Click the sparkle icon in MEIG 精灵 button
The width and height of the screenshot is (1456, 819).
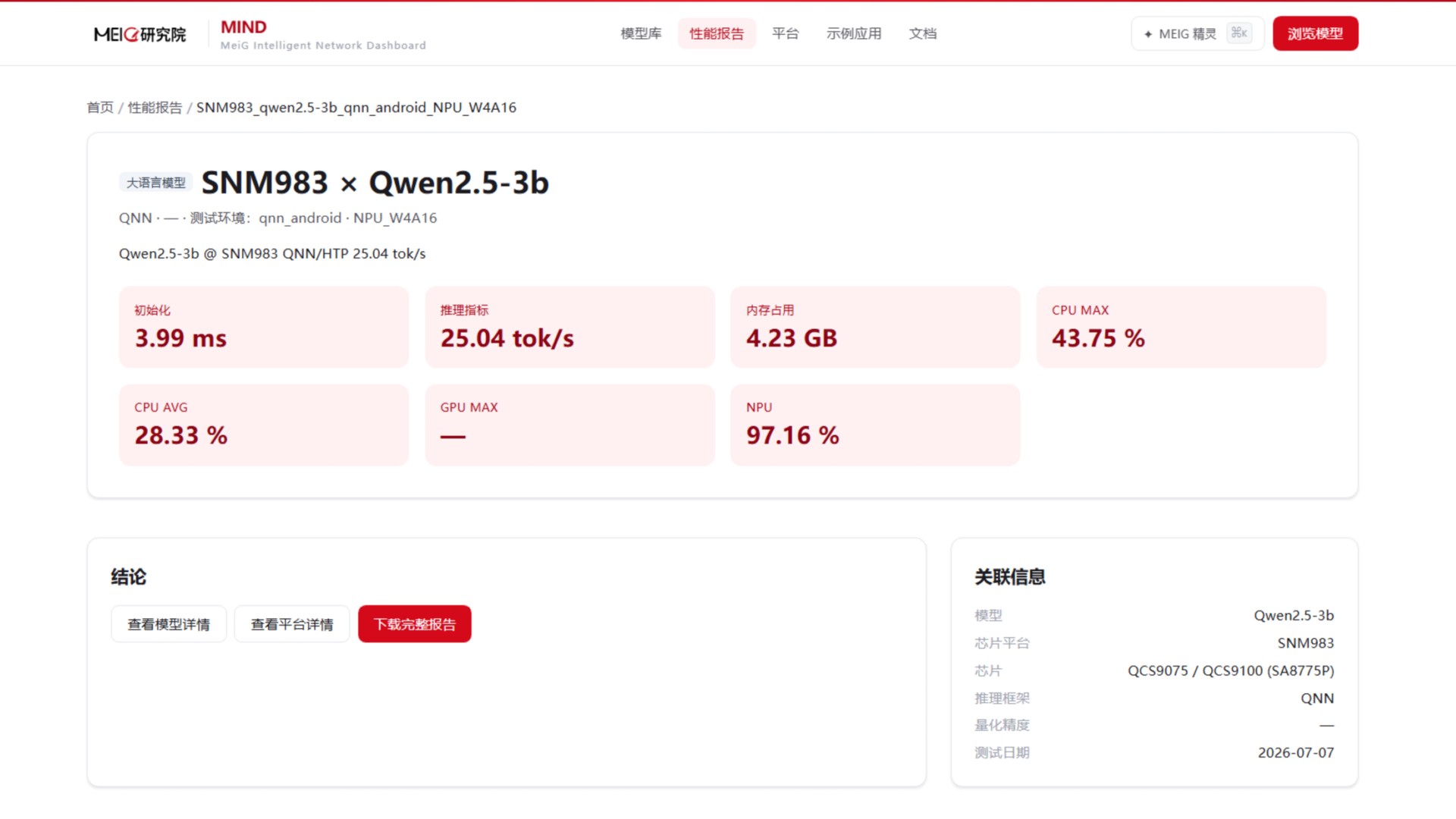point(1148,34)
